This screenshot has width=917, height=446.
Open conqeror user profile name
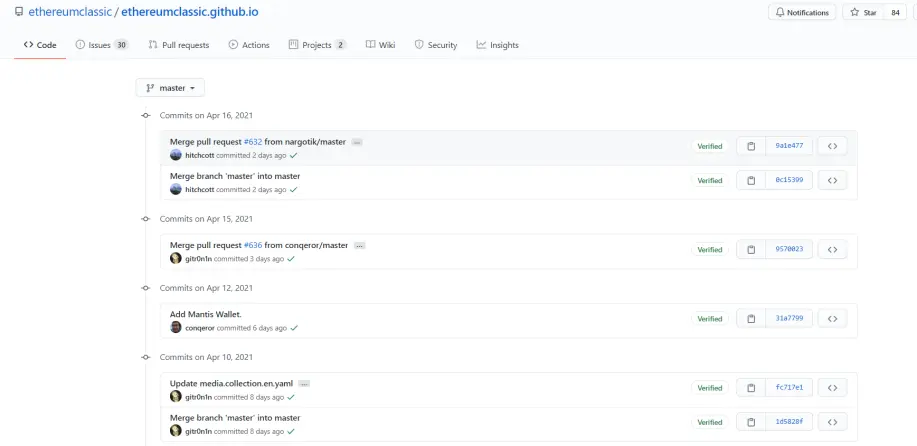coord(200,328)
